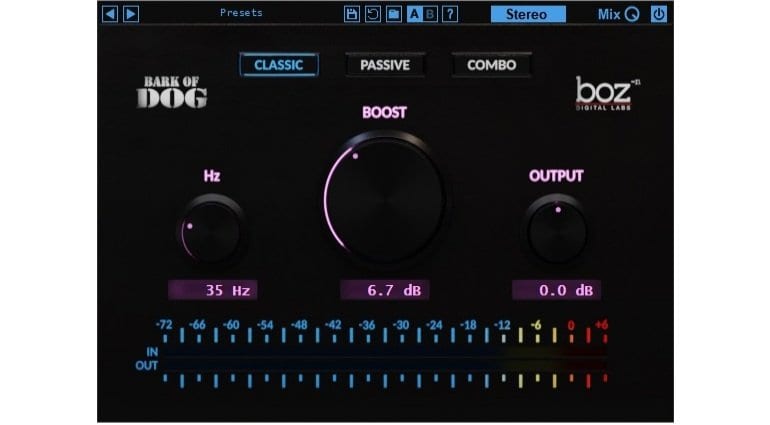Screen dimensions: 770x425
Task: Click the BOOST label text
Action: [385, 113]
